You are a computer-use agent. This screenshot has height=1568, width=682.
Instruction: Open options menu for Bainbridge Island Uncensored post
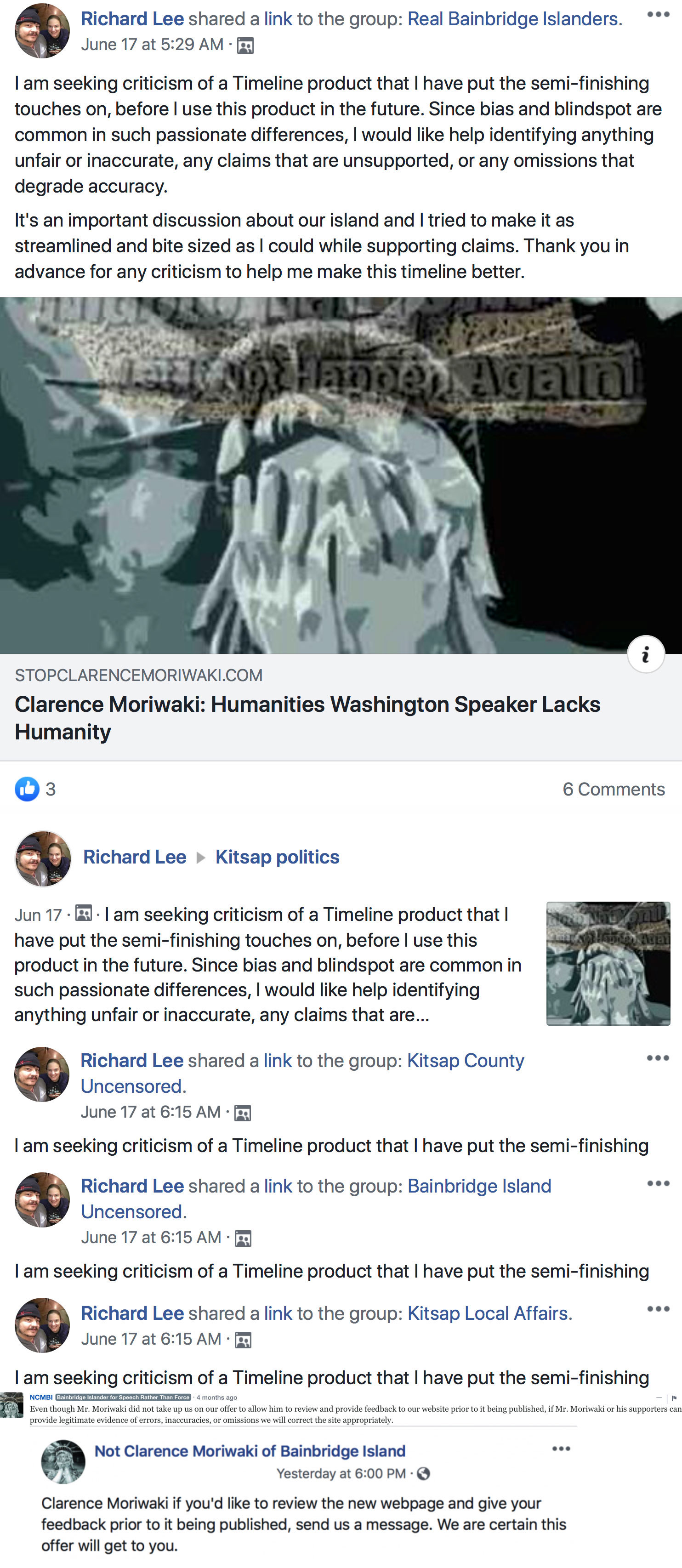tap(658, 1183)
